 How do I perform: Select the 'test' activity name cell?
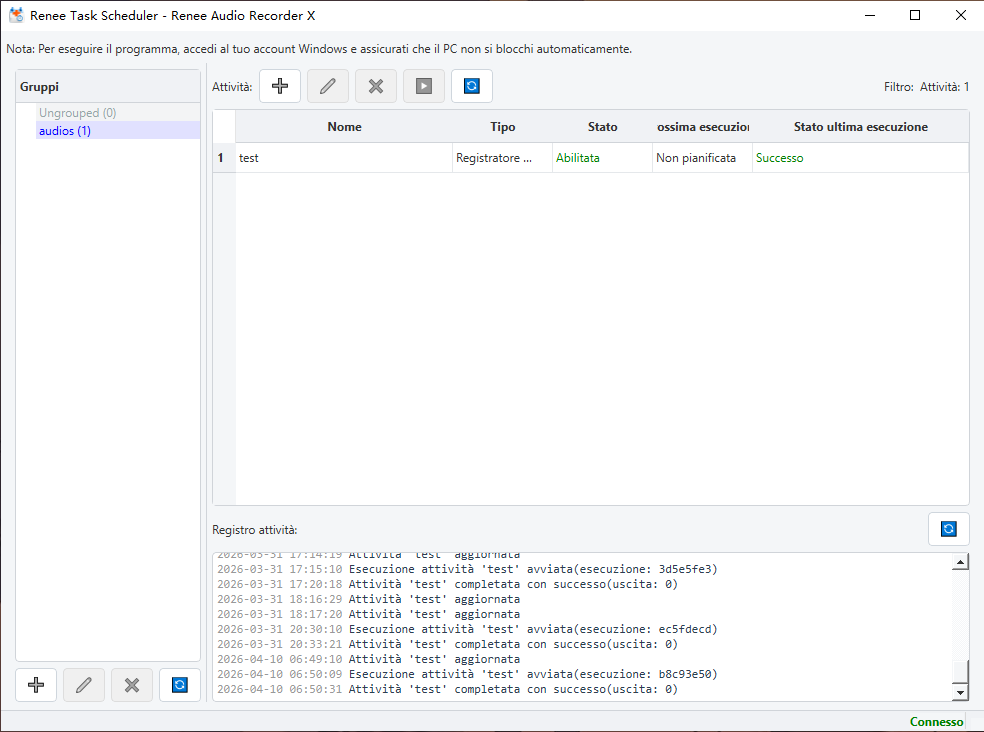coord(344,158)
